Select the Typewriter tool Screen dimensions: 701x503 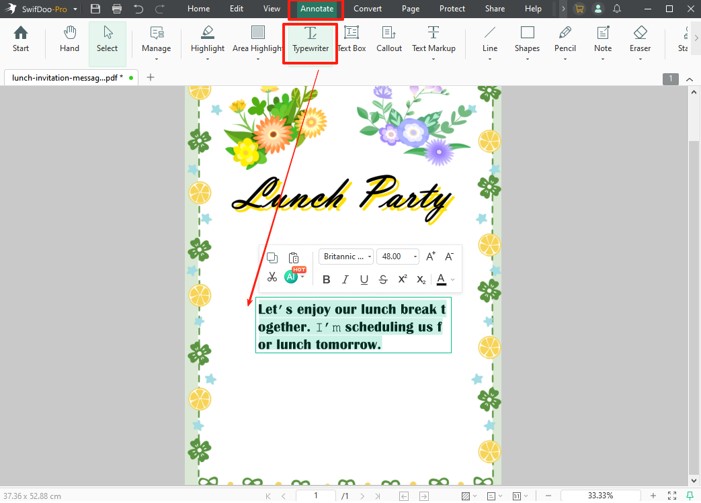[x=310, y=40]
